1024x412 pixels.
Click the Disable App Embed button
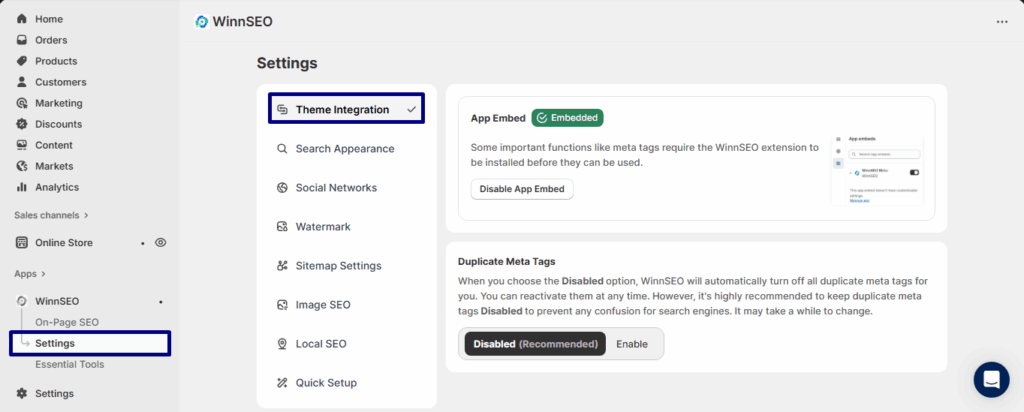click(x=522, y=189)
